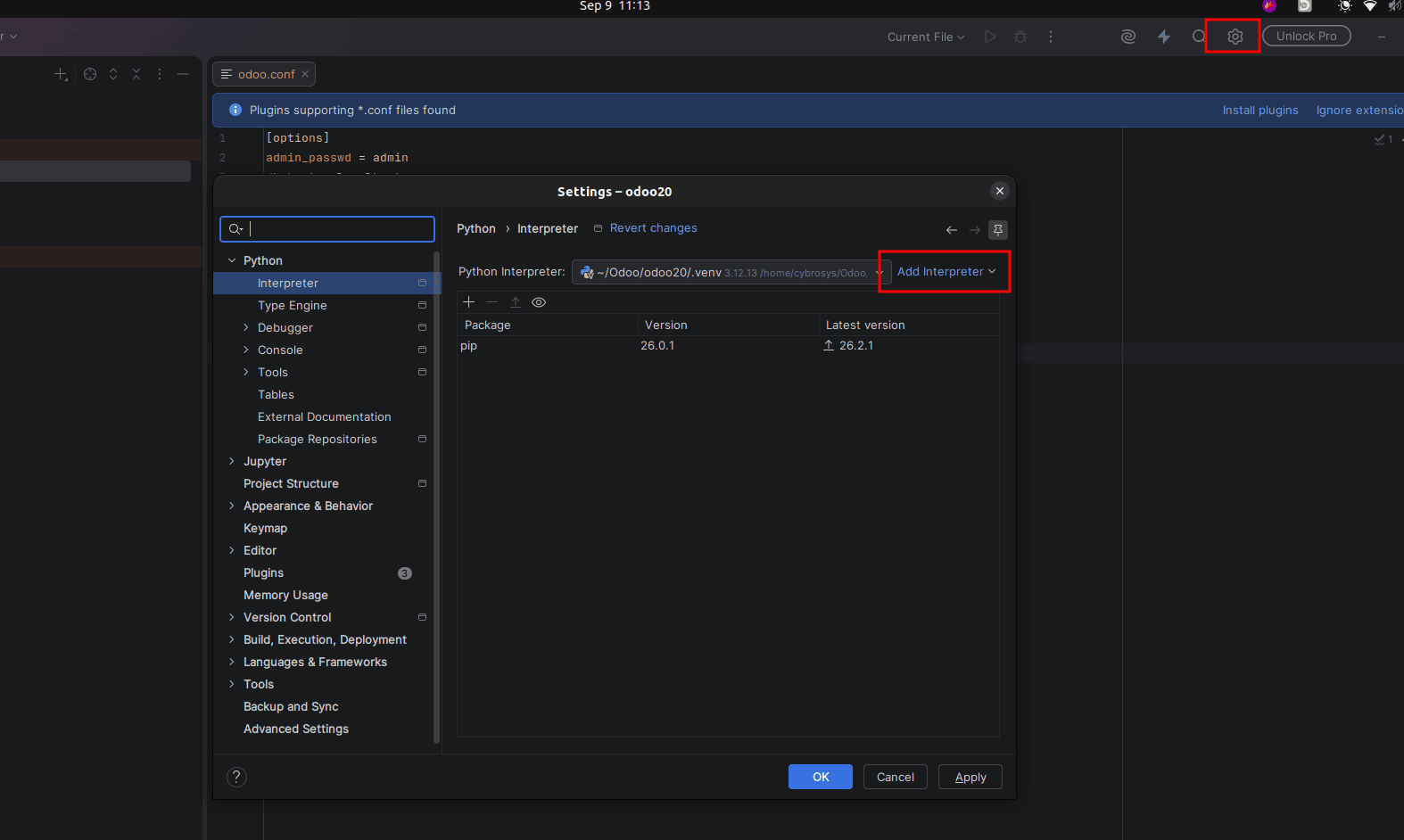Expand the Console settings node
Image resolution: width=1404 pixels, height=840 pixels.
click(x=246, y=350)
